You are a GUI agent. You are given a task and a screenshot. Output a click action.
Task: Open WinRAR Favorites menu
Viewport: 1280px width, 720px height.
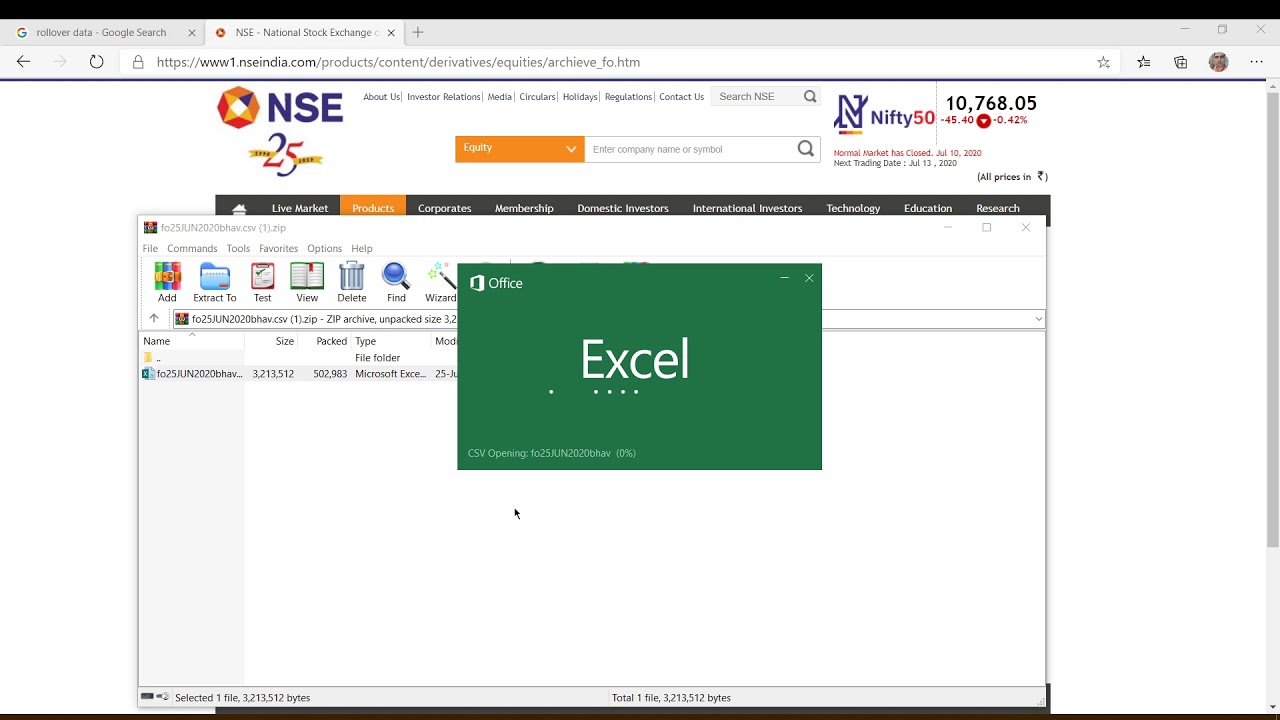(278, 248)
